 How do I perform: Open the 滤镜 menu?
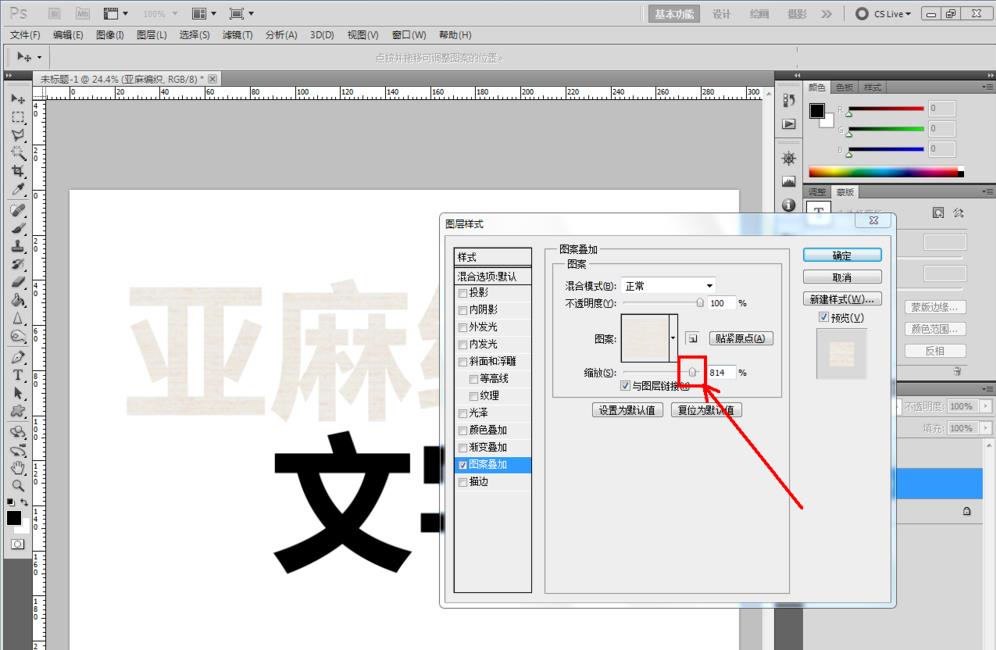237,34
